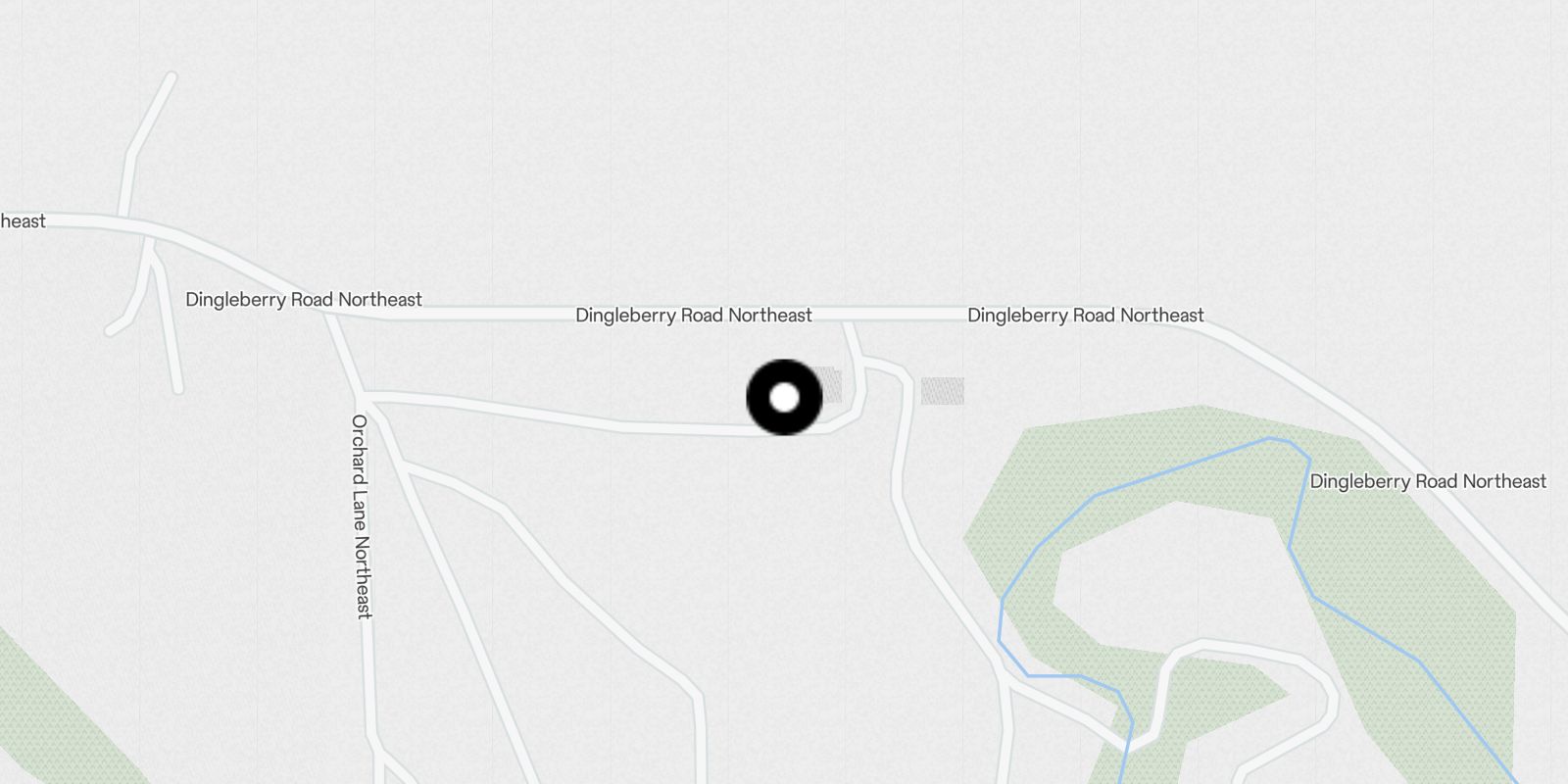
Task: Click the Orchard Lane Northeast street label
Action: point(361,516)
